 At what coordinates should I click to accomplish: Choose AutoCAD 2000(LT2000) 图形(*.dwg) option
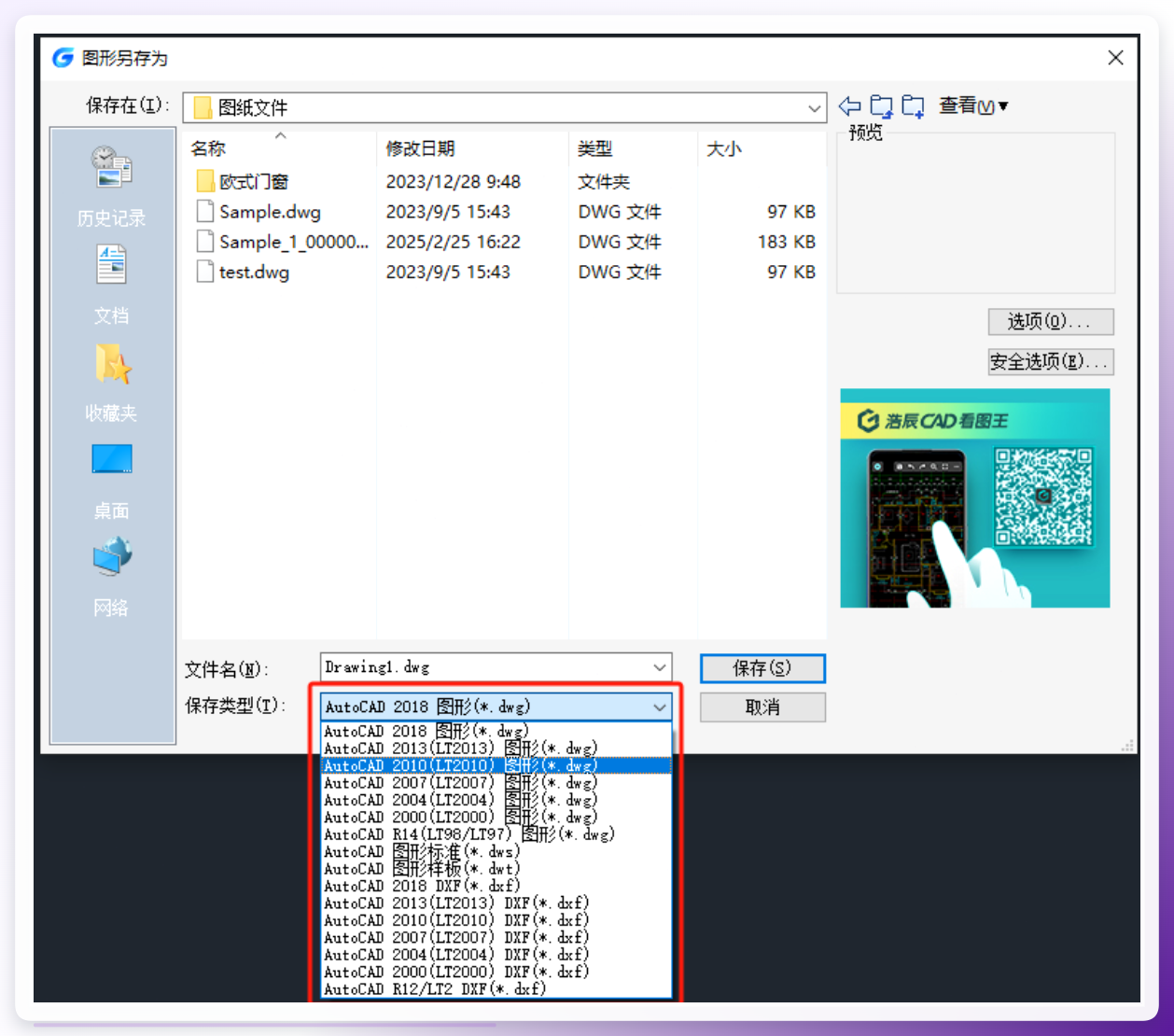496,817
